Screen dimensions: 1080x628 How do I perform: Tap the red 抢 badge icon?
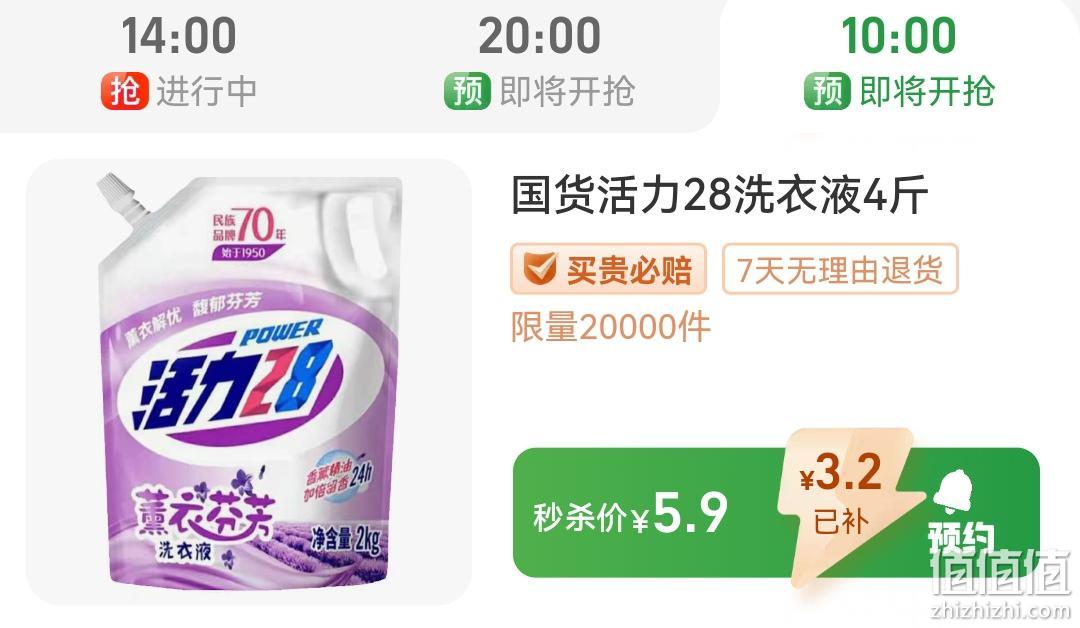pyautogui.click(x=125, y=91)
